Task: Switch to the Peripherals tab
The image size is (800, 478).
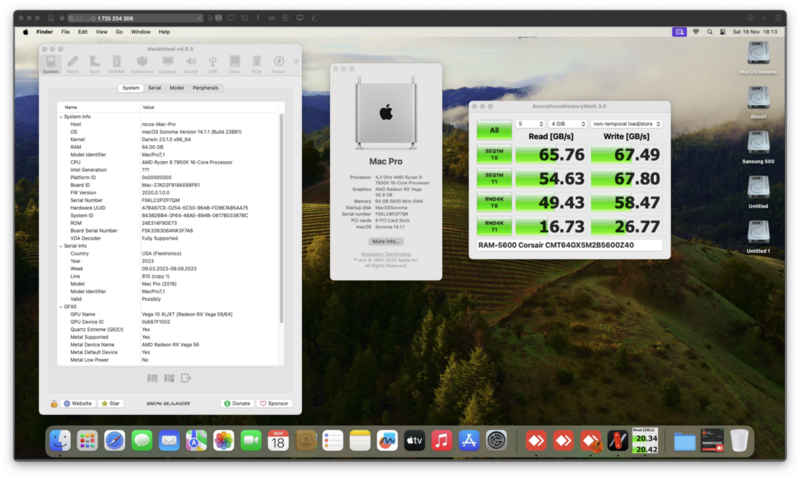Action: click(x=205, y=88)
